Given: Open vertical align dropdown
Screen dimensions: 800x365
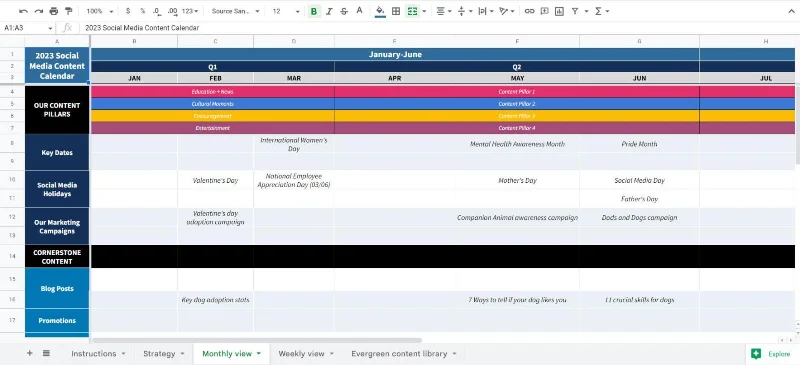Looking at the screenshot, I should click(465, 11).
